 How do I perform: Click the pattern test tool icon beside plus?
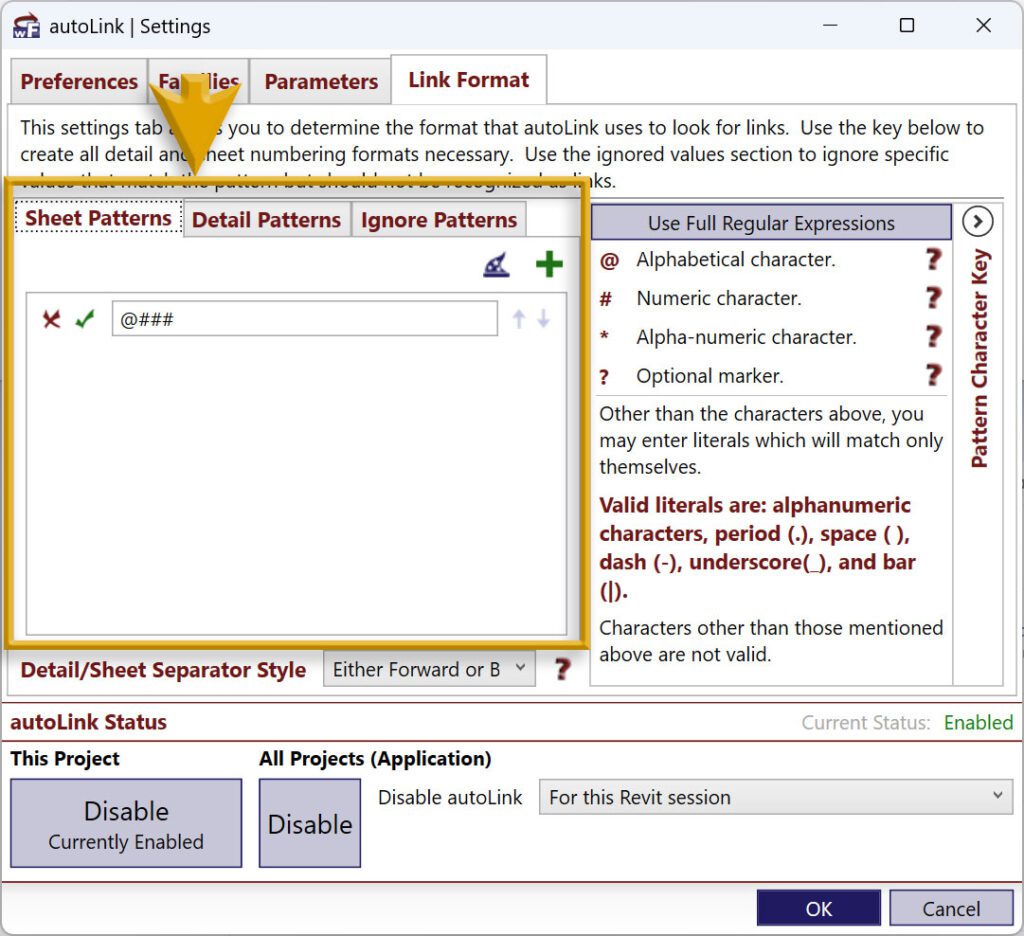tap(496, 265)
